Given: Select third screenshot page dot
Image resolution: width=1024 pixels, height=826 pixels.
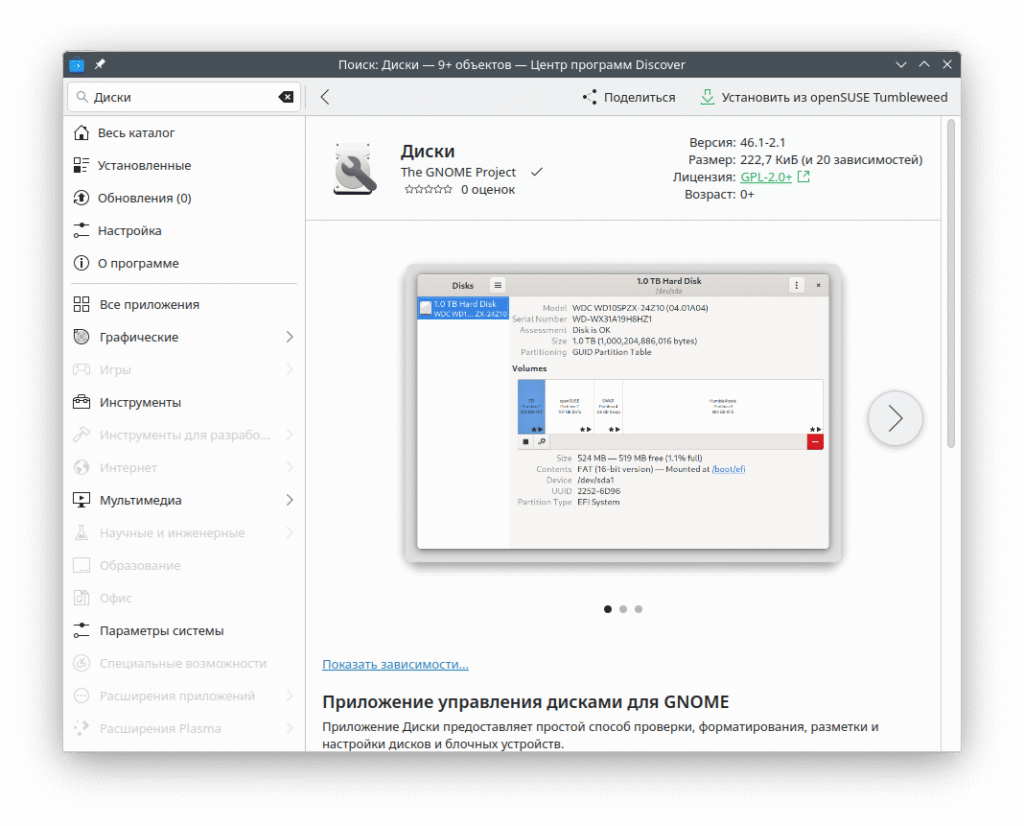Looking at the screenshot, I should point(639,609).
